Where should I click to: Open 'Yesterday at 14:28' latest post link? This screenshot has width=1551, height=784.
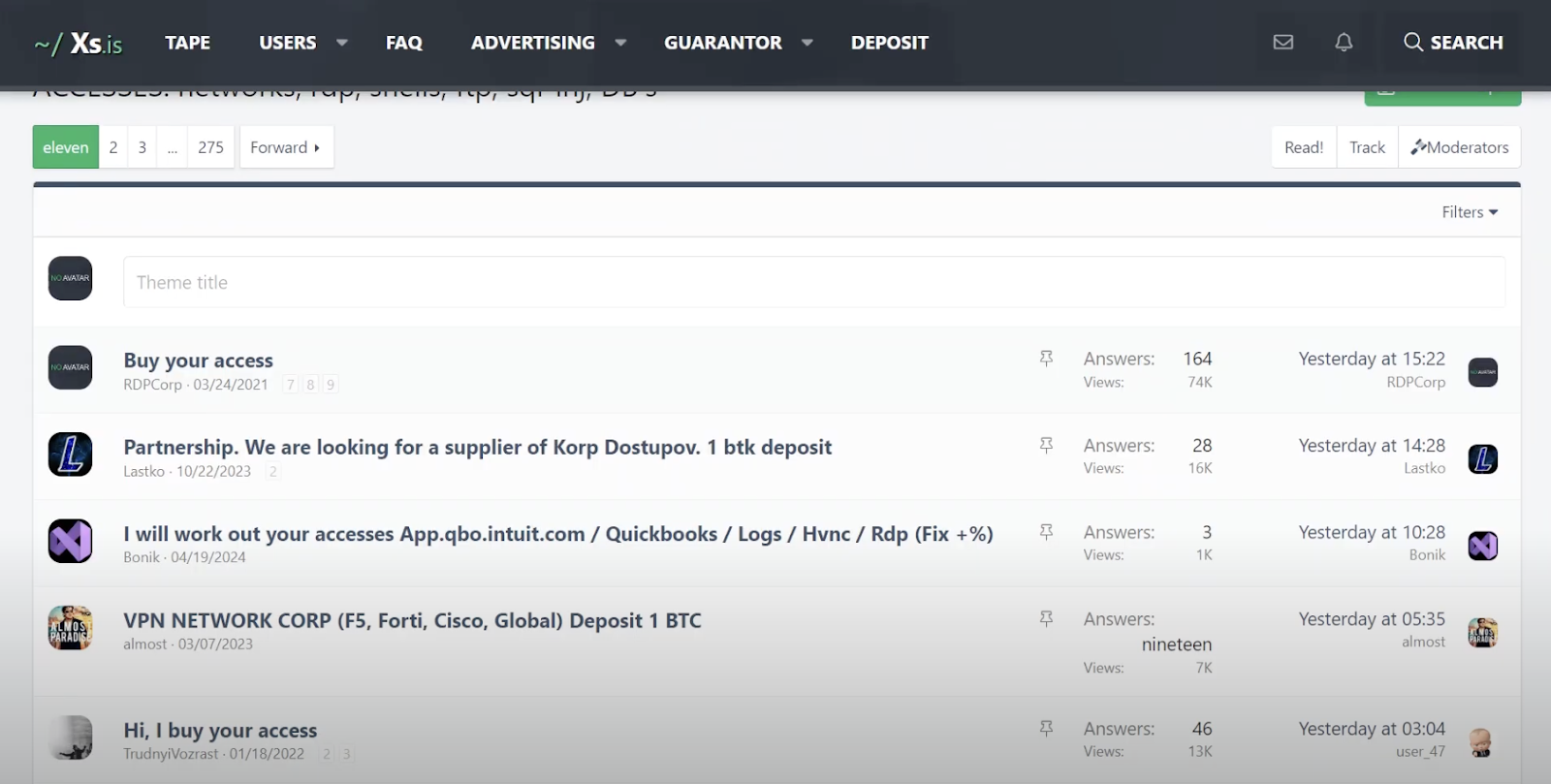point(1372,446)
